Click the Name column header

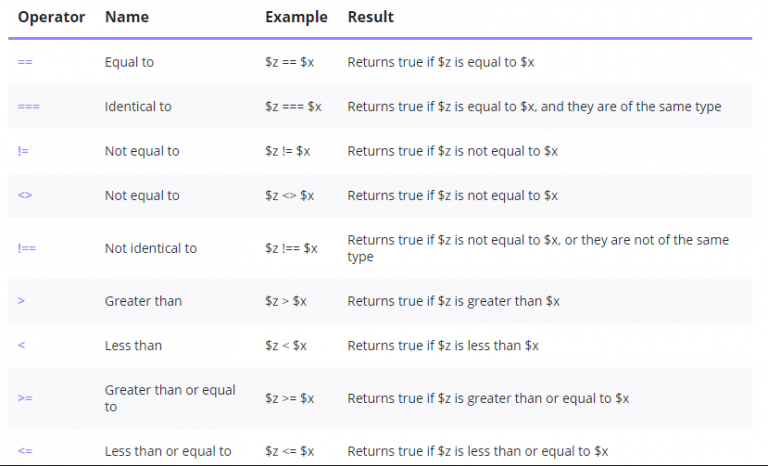click(x=127, y=17)
